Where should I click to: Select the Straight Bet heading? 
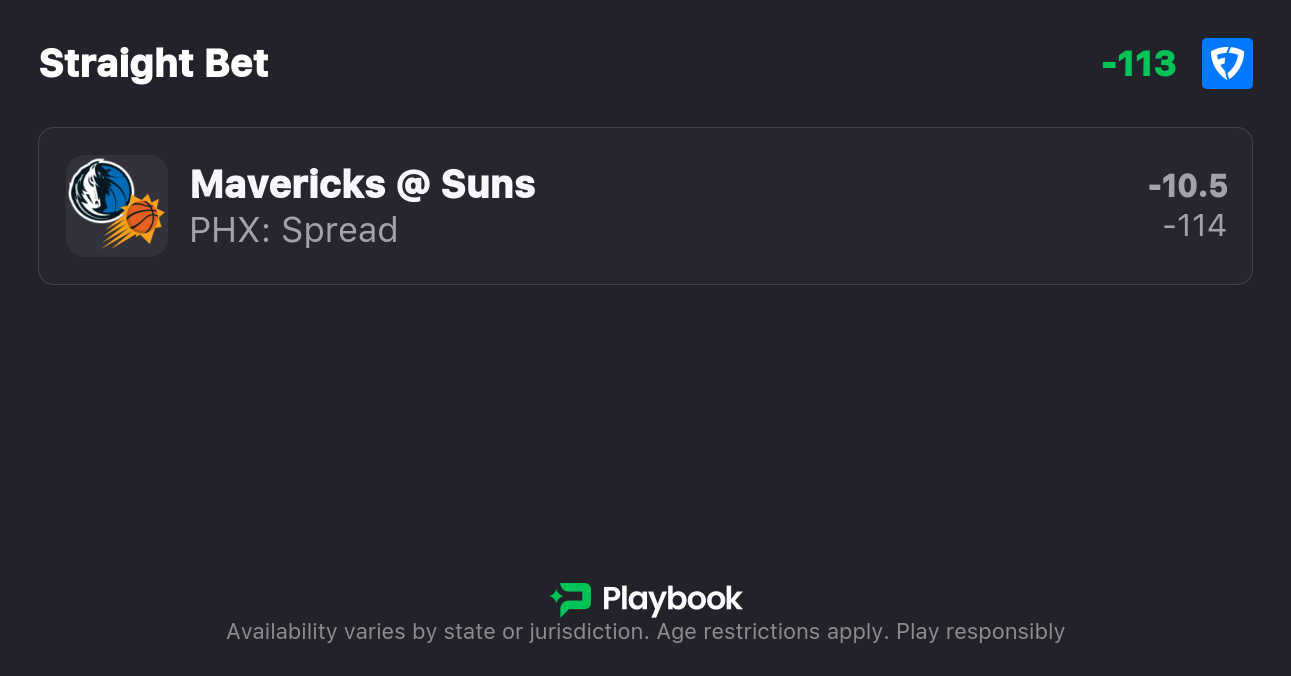(x=153, y=63)
